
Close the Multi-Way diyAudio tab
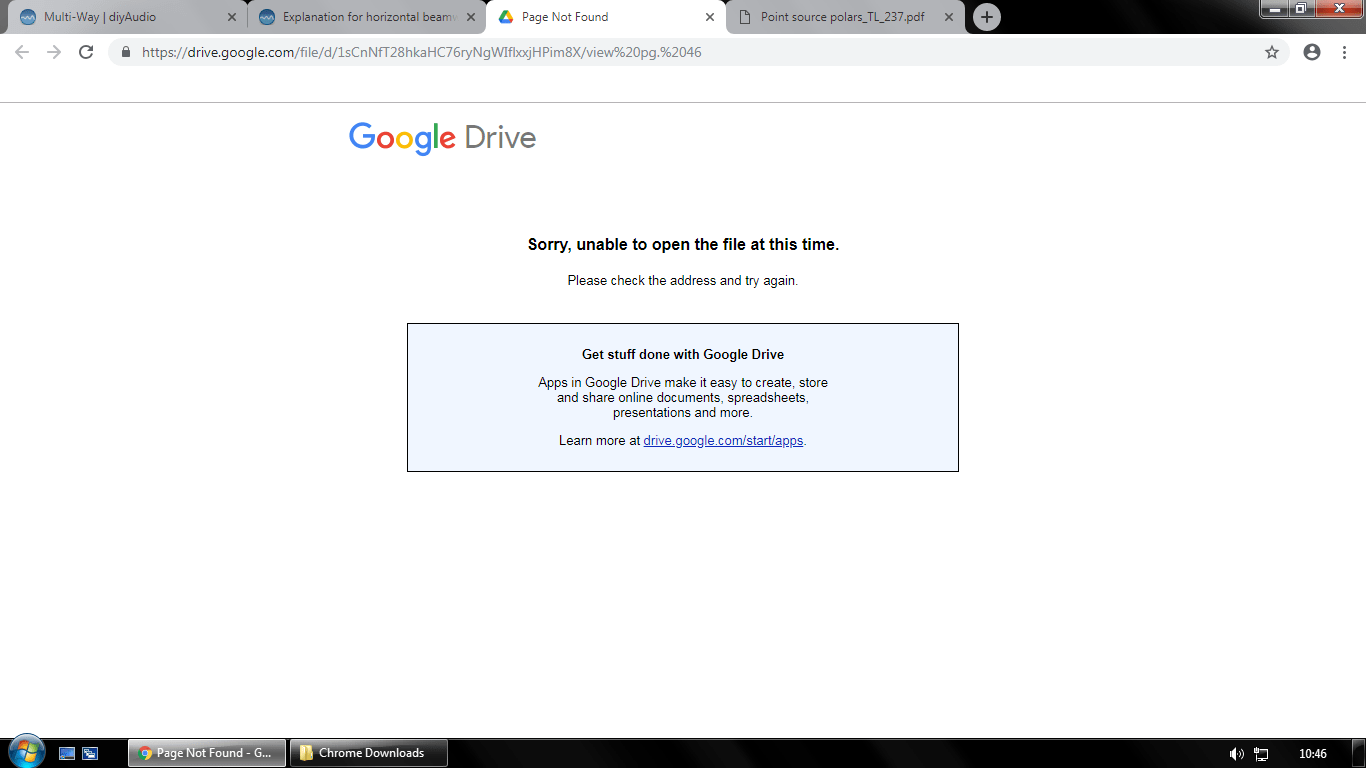tap(232, 17)
